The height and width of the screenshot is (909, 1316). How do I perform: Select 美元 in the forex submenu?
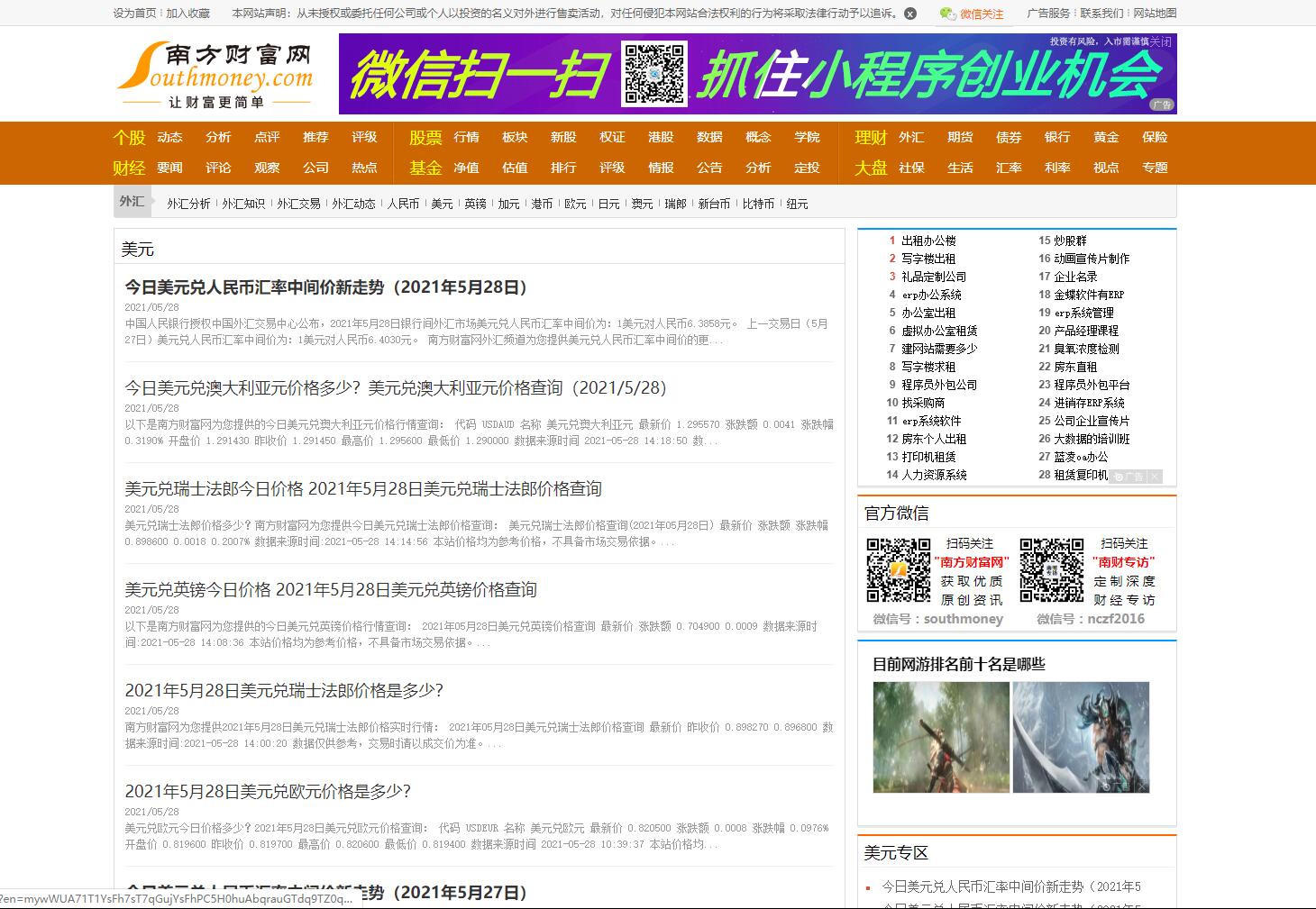[441, 204]
